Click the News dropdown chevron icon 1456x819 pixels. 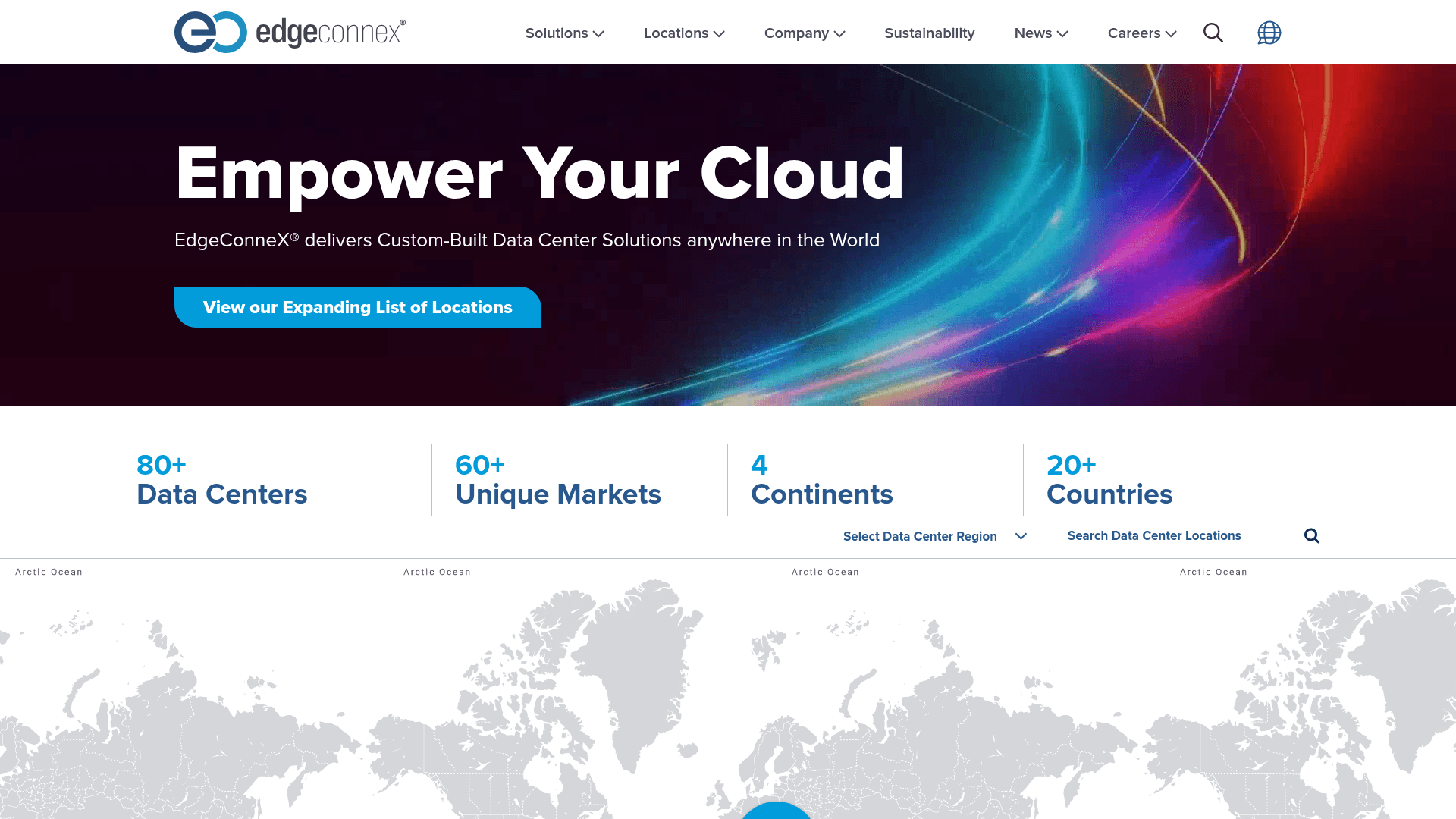click(x=1062, y=33)
